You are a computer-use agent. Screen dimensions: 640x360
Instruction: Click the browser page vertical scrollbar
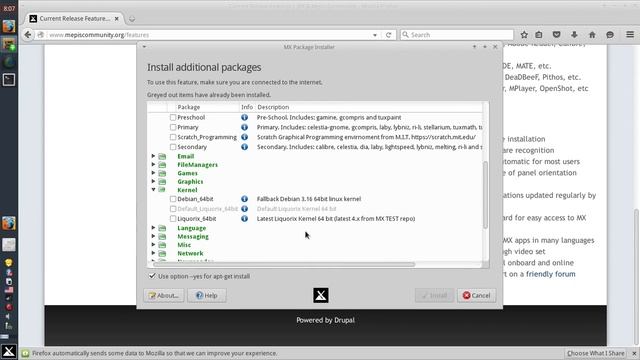coord(636,276)
